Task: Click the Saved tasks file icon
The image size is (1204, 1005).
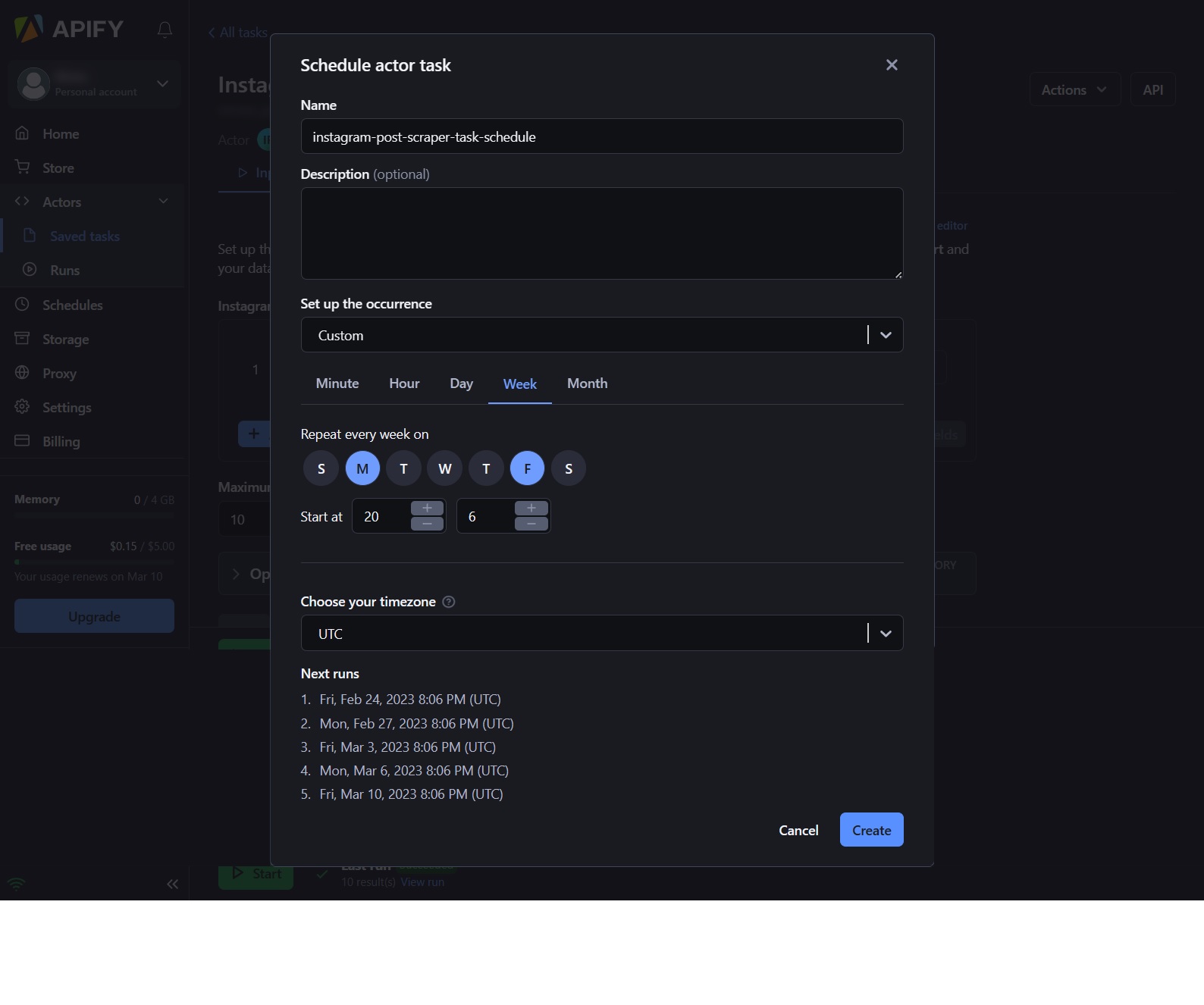Action: [30, 236]
